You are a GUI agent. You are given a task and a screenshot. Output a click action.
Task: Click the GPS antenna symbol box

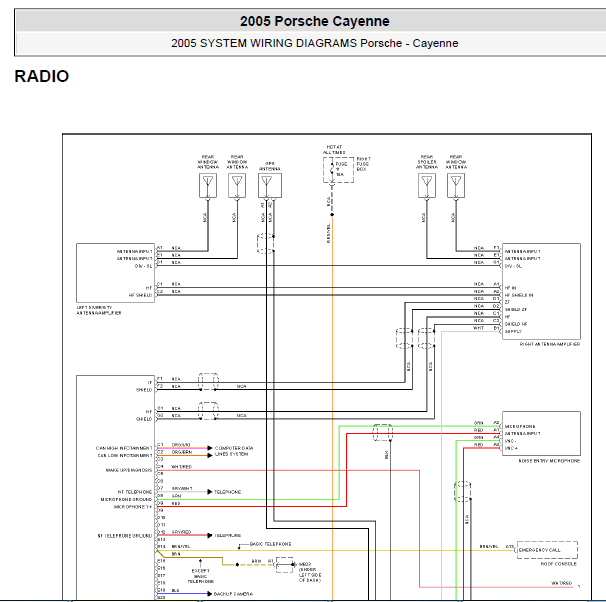pos(270,185)
